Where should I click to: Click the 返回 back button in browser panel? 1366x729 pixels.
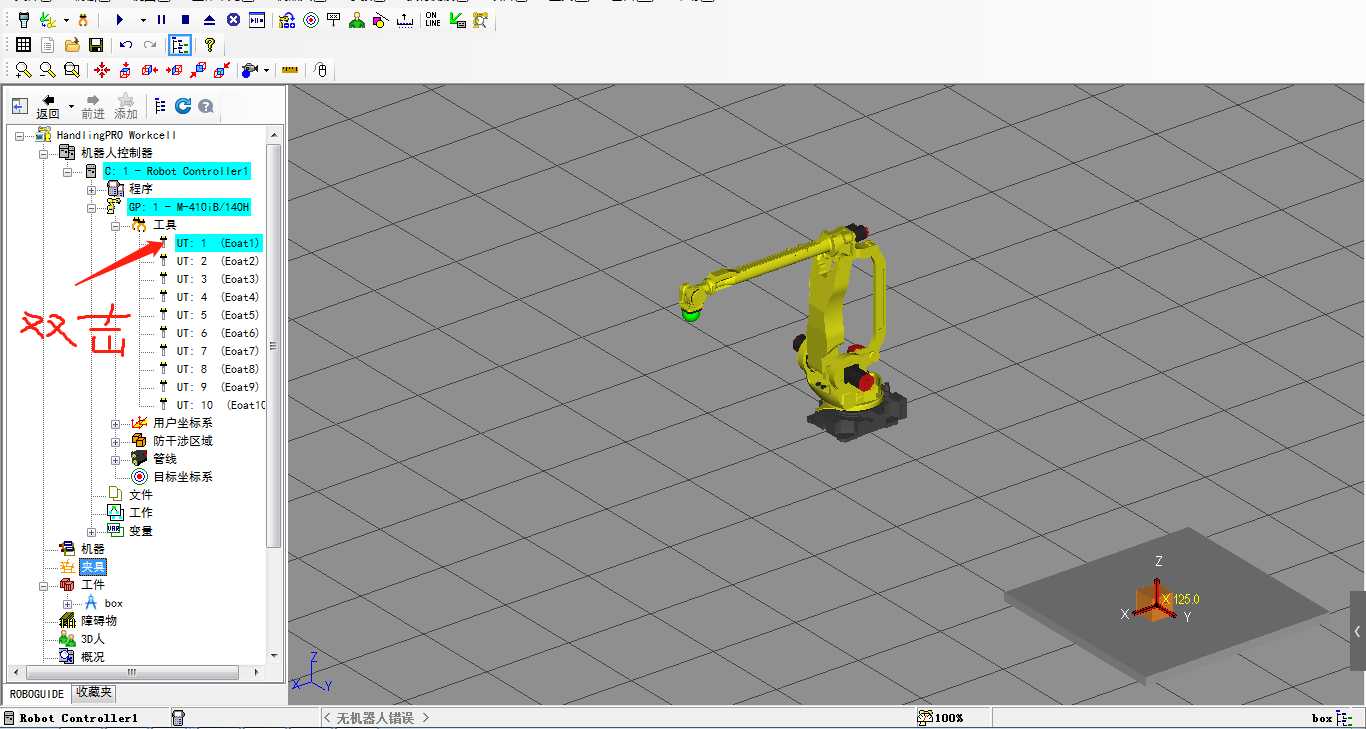pos(48,106)
